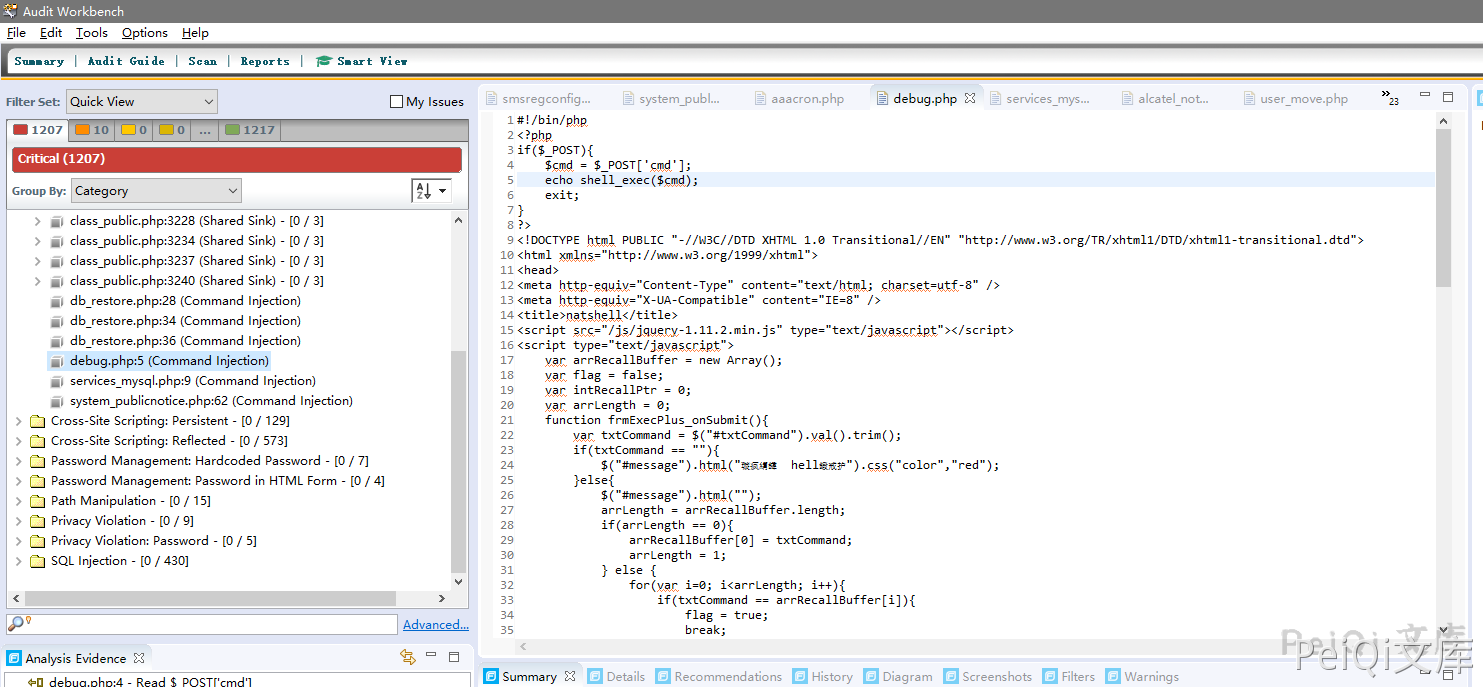
Task: Maximize the code editor pane
Action: (1448, 97)
